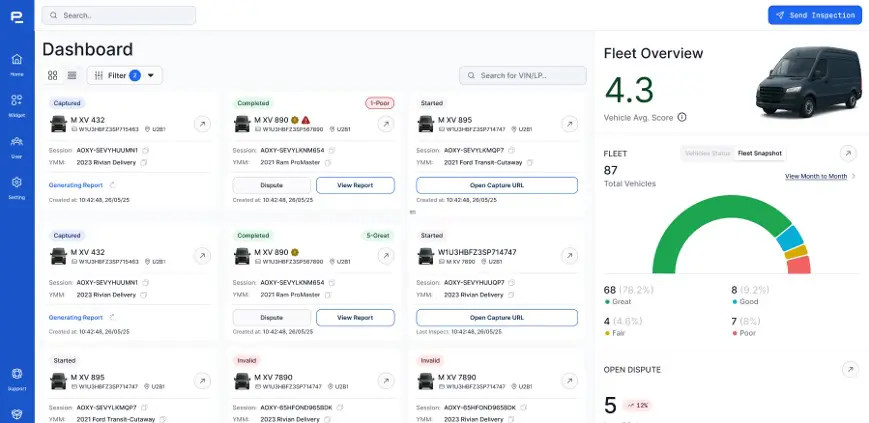The width and height of the screenshot is (869, 423).
Task: Open Capture URL for the first-row M XV 895 card
Action: tap(497, 185)
